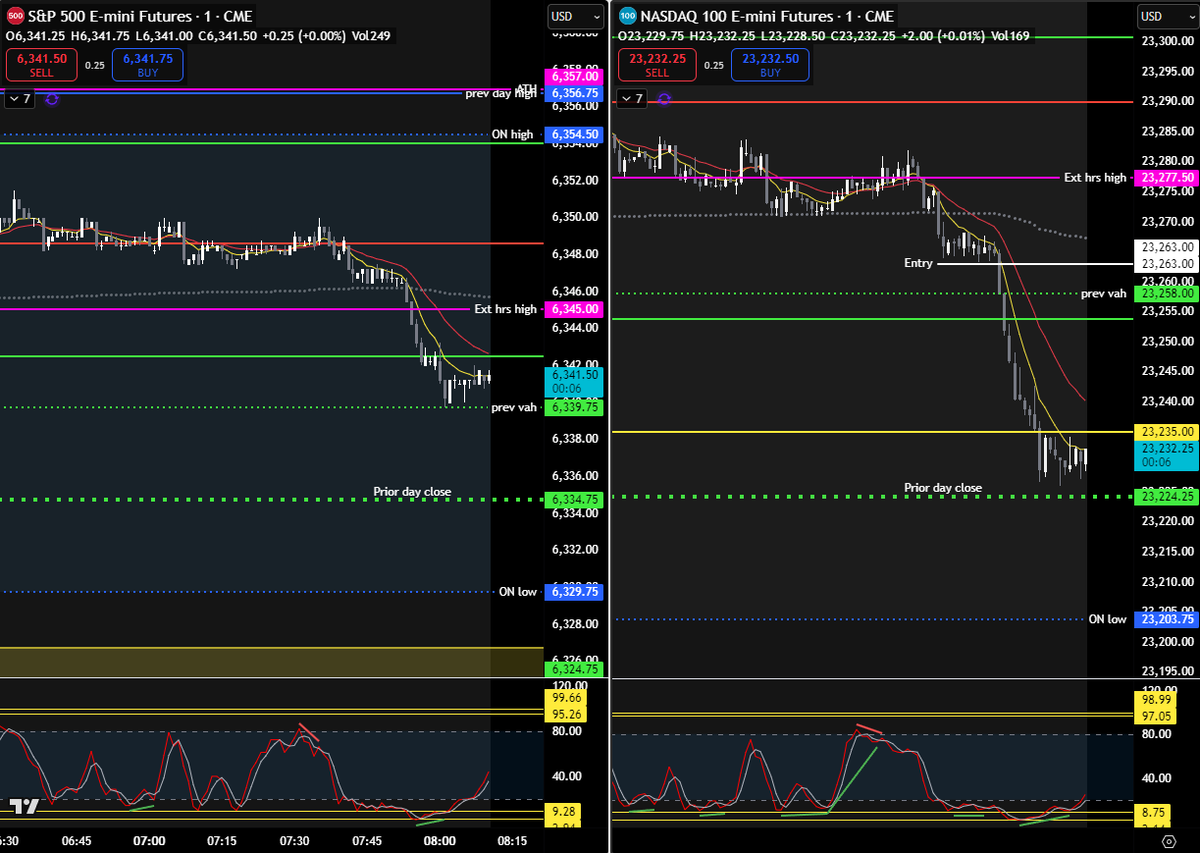Click Ext hrs high label on NASDAQ chart

coord(1095,177)
